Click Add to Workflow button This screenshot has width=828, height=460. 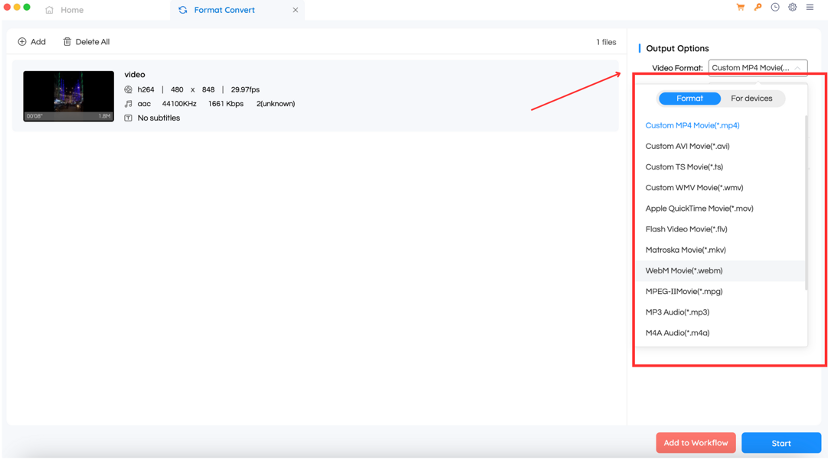(696, 443)
